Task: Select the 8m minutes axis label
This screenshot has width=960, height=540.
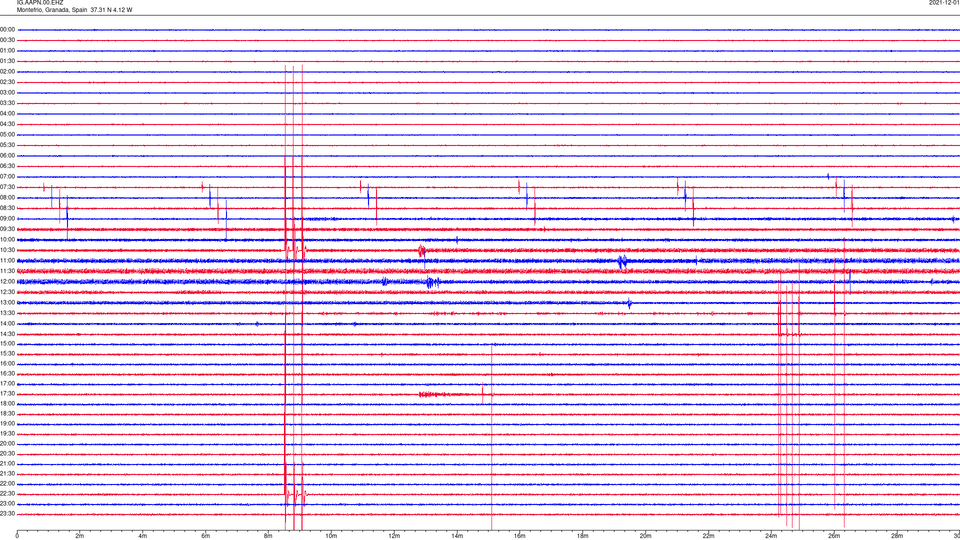Action: (268, 536)
